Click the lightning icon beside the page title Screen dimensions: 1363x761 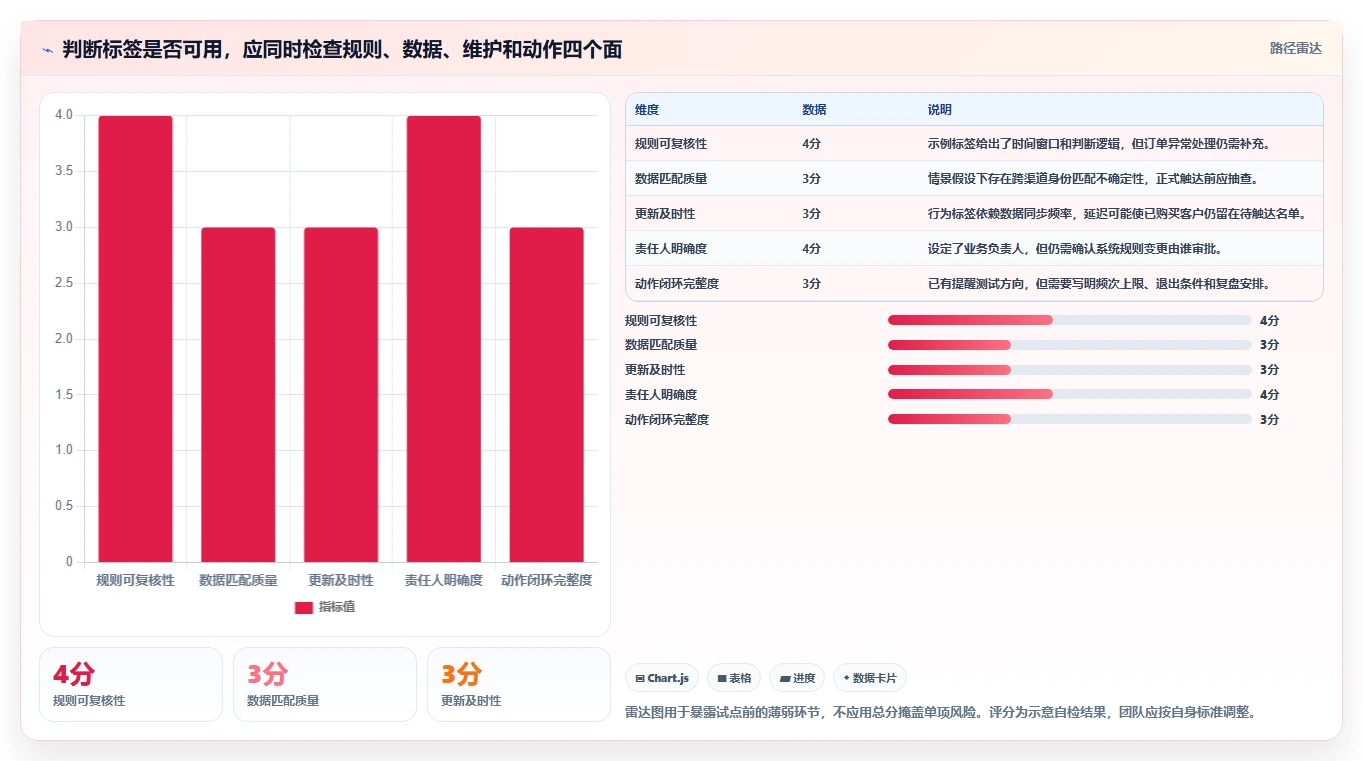point(48,49)
